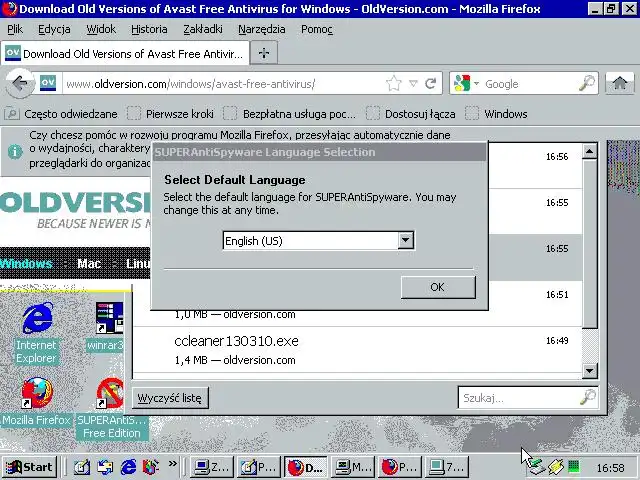The height and width of the screenshot is (480, 640).
Task: Open the Historia menu
Action: [149, 29]
